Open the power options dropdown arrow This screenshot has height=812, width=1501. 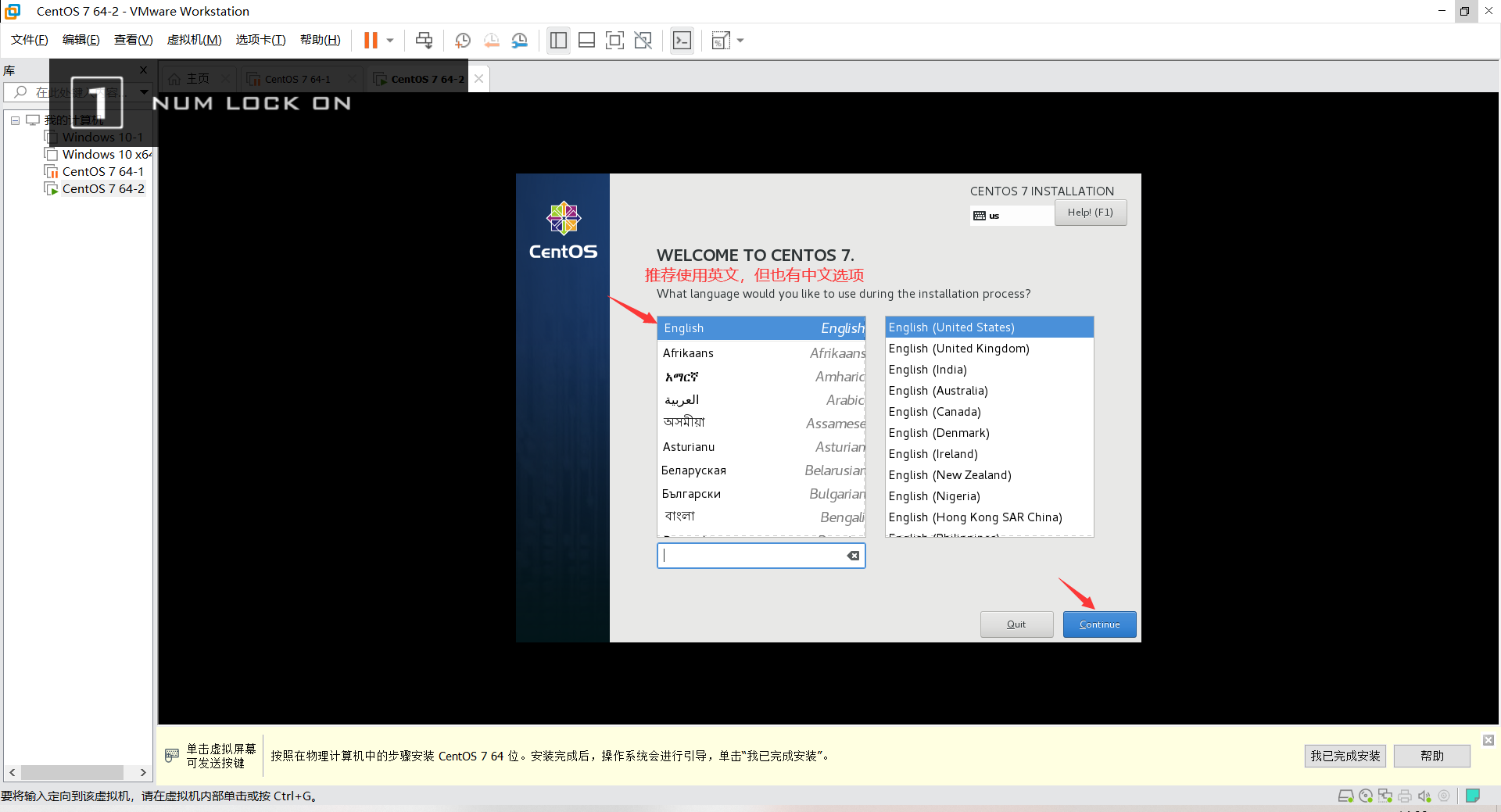point(390,41)
